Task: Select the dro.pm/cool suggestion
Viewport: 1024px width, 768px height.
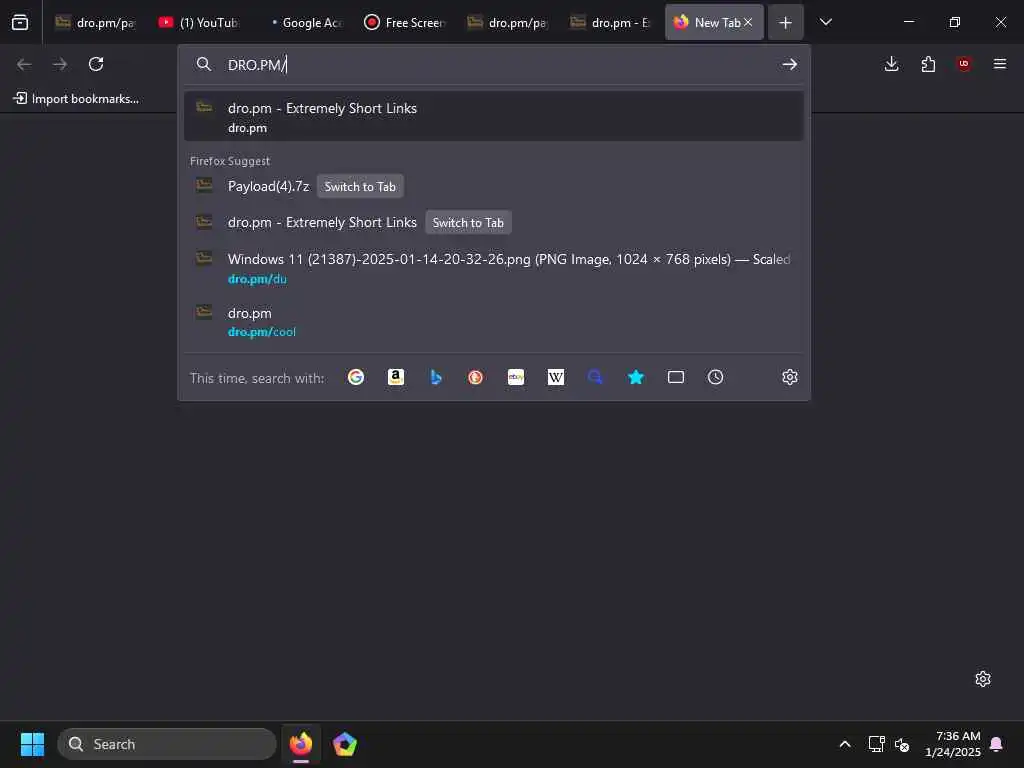Action: [494, 321]
